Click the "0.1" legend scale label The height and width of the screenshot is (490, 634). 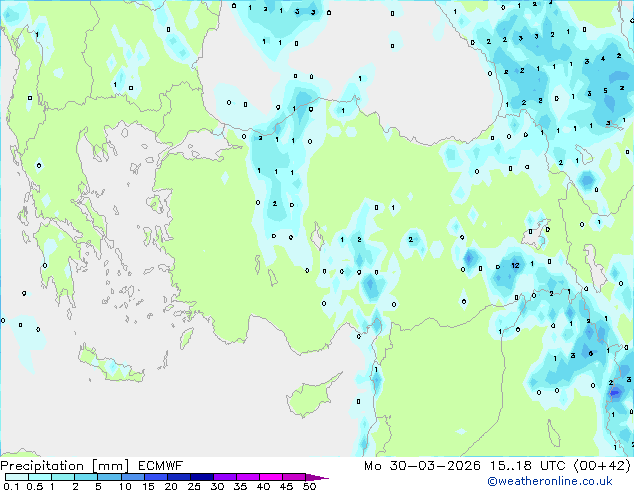pyautogui.click(x=11, y=486)
